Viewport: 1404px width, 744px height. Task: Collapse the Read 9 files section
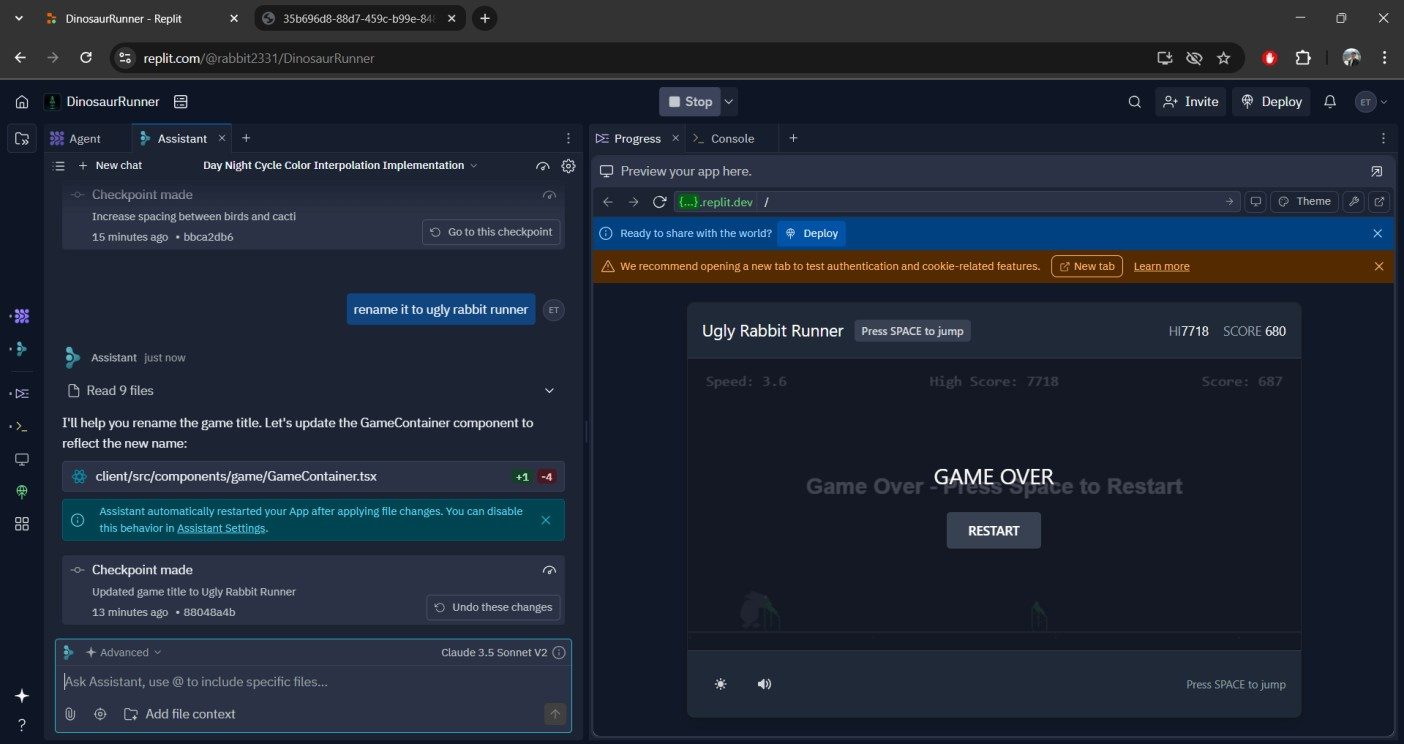[x=549, y=390]
